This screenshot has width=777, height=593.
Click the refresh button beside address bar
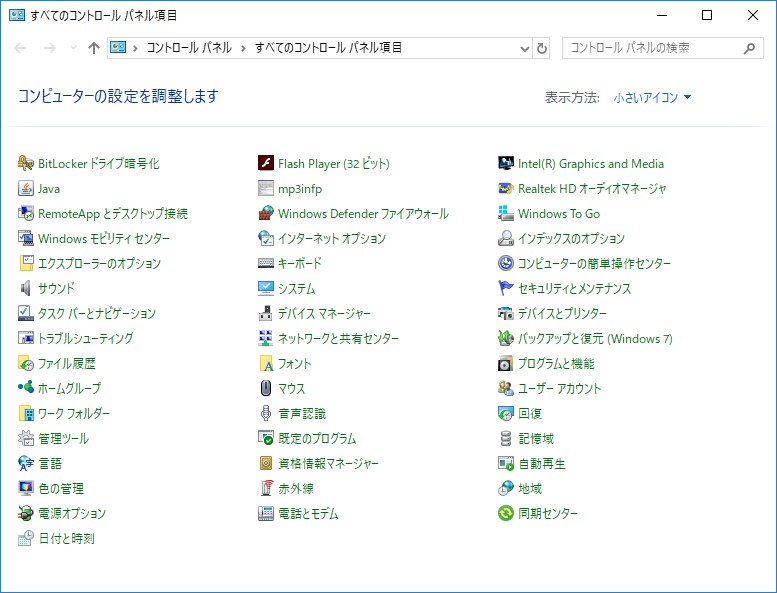point(542,48)
